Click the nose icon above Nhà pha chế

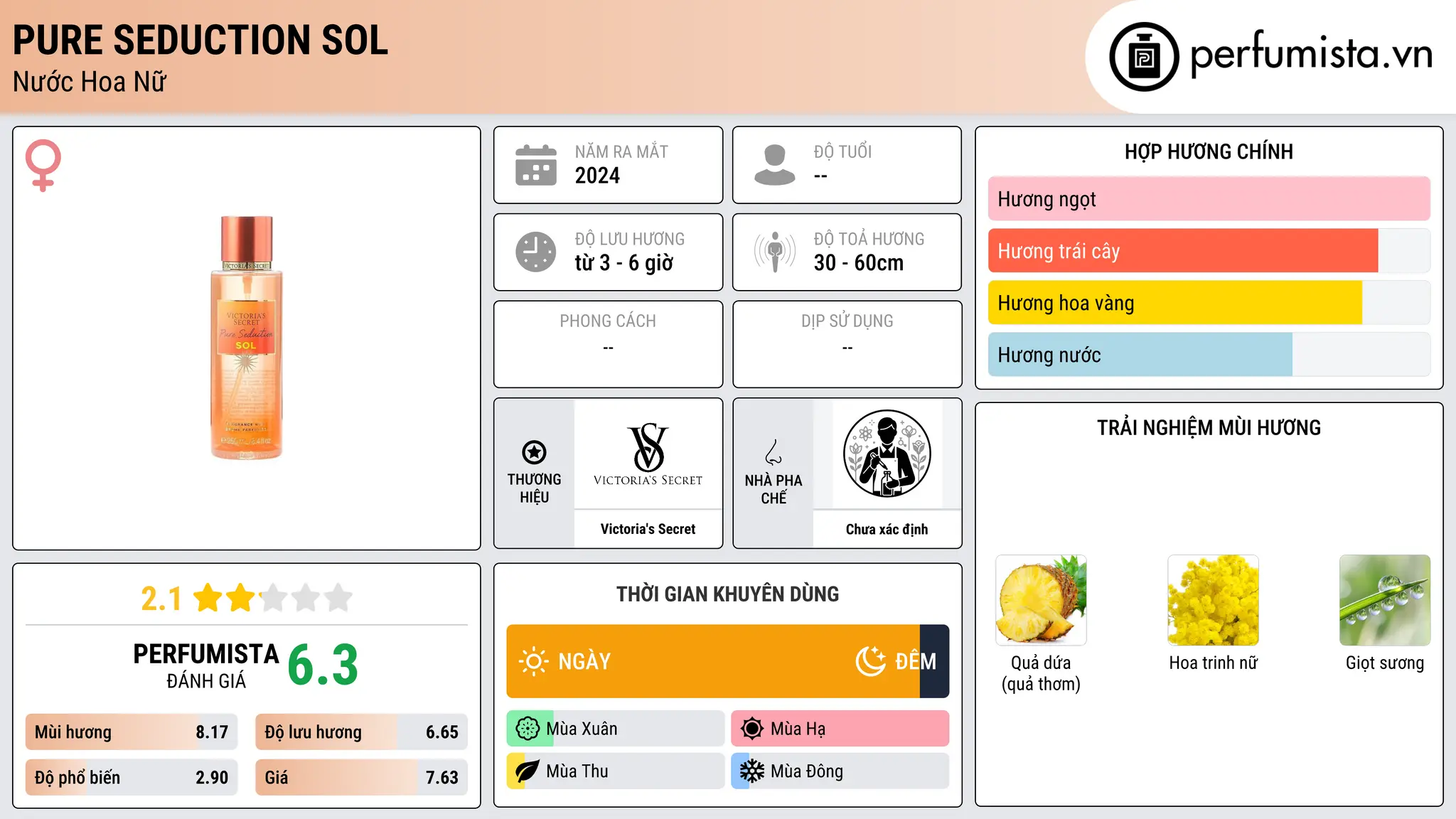pyautogui.click(x=773, y=452)
